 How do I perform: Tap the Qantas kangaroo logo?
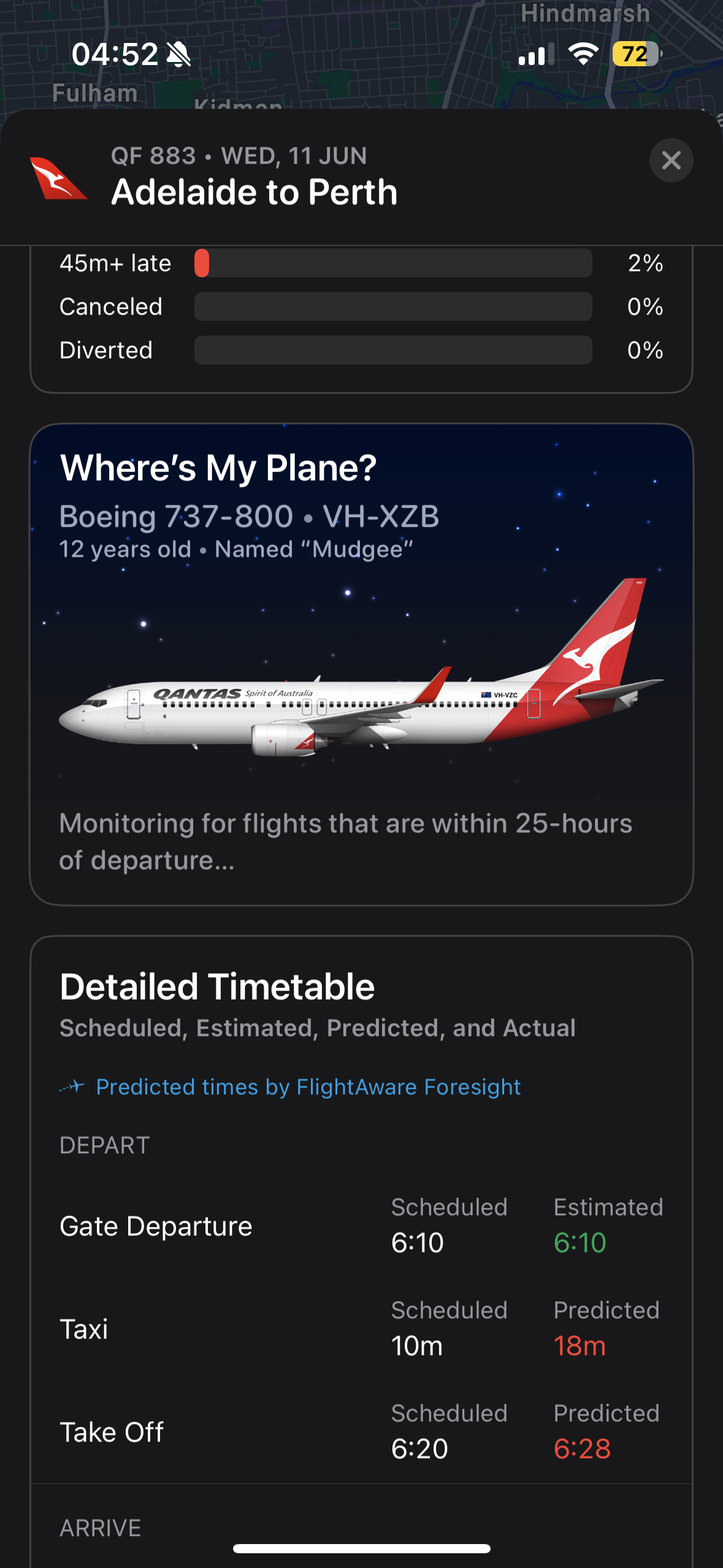[x=58, y=179]
